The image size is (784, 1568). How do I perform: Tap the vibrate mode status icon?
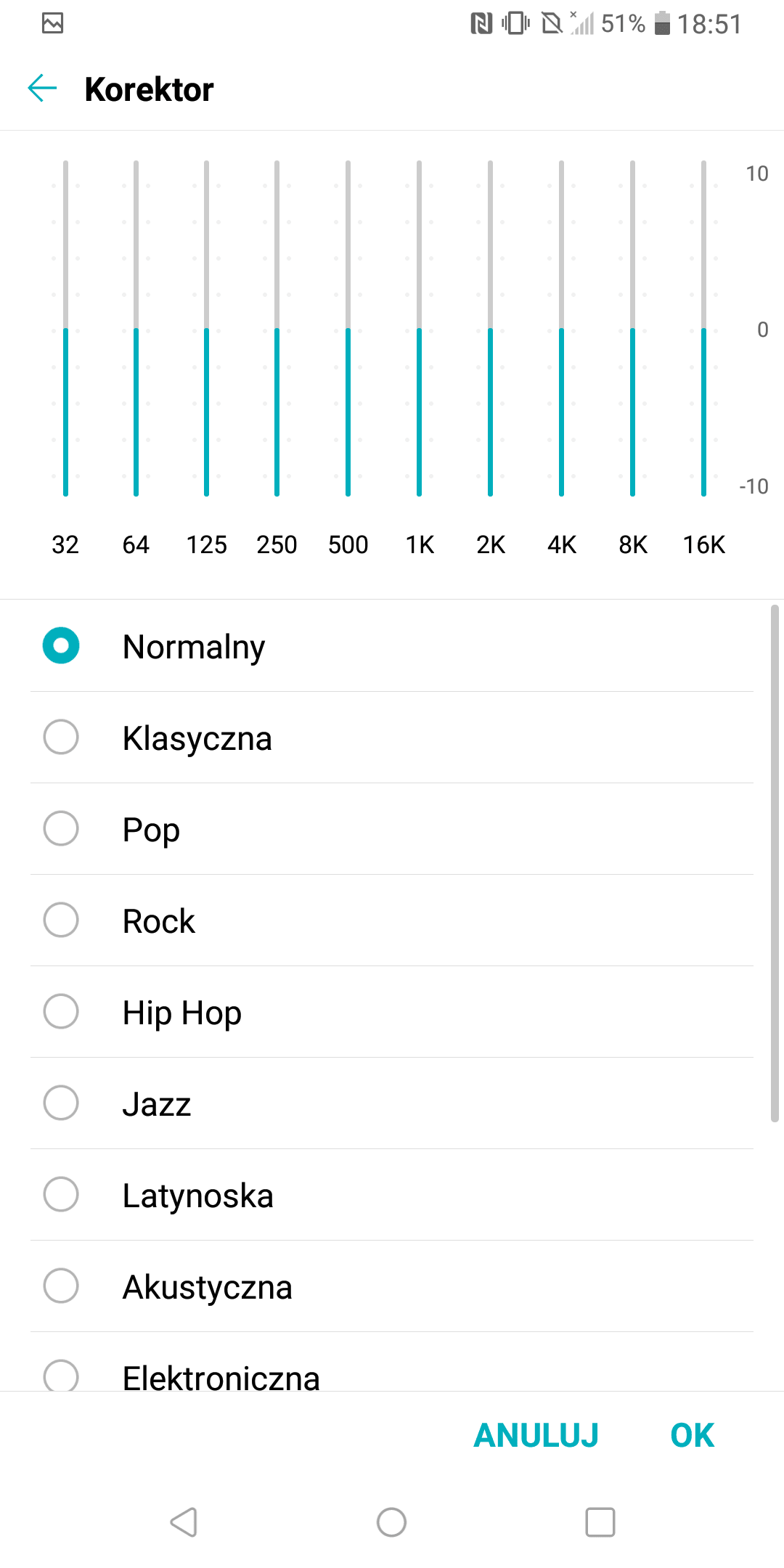515,24
